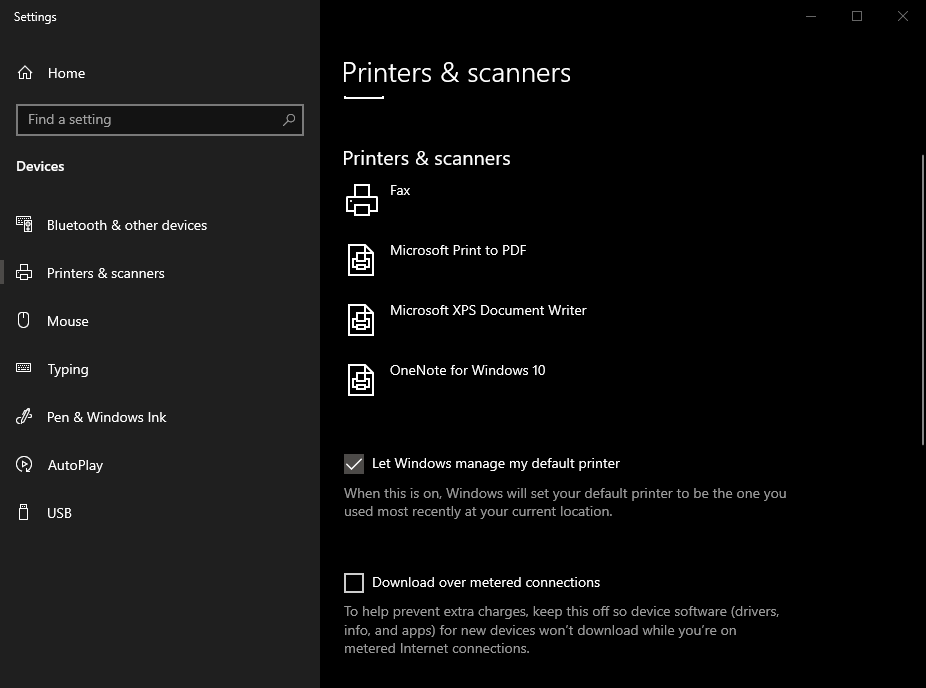Click the Home icon in sidebar
Viewport: 926px width, 688px height.
(x=25, y=73)
